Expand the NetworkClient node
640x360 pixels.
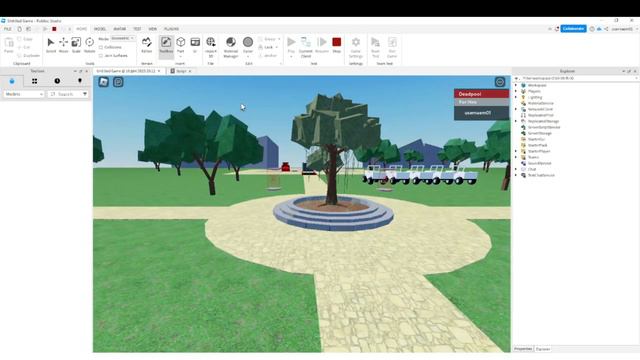pos(516,109)
